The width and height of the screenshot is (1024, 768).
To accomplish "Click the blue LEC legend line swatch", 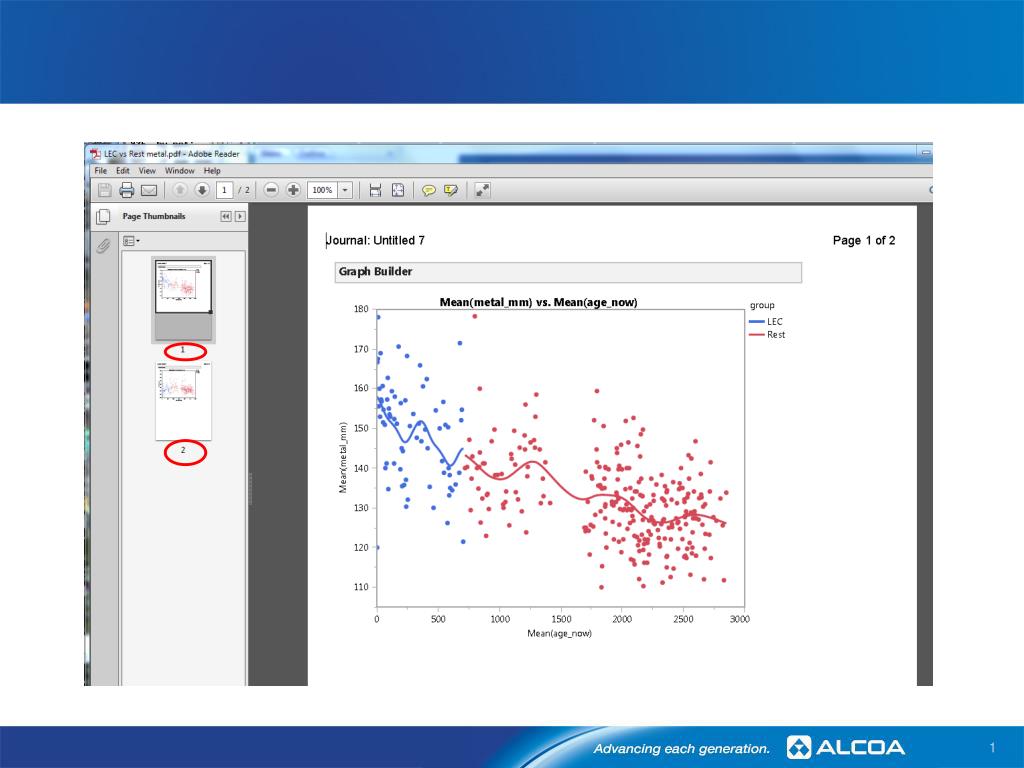I will pyautogui.click(x=756, y=321).
